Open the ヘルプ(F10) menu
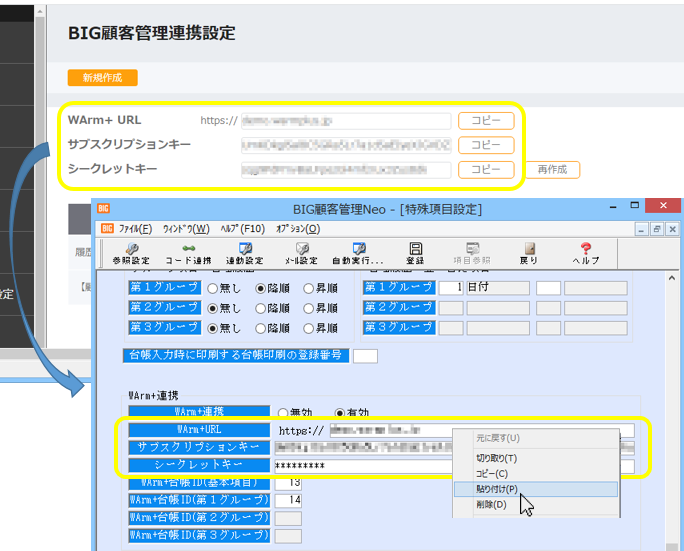684x551 pixels. (x=243, y=229)
